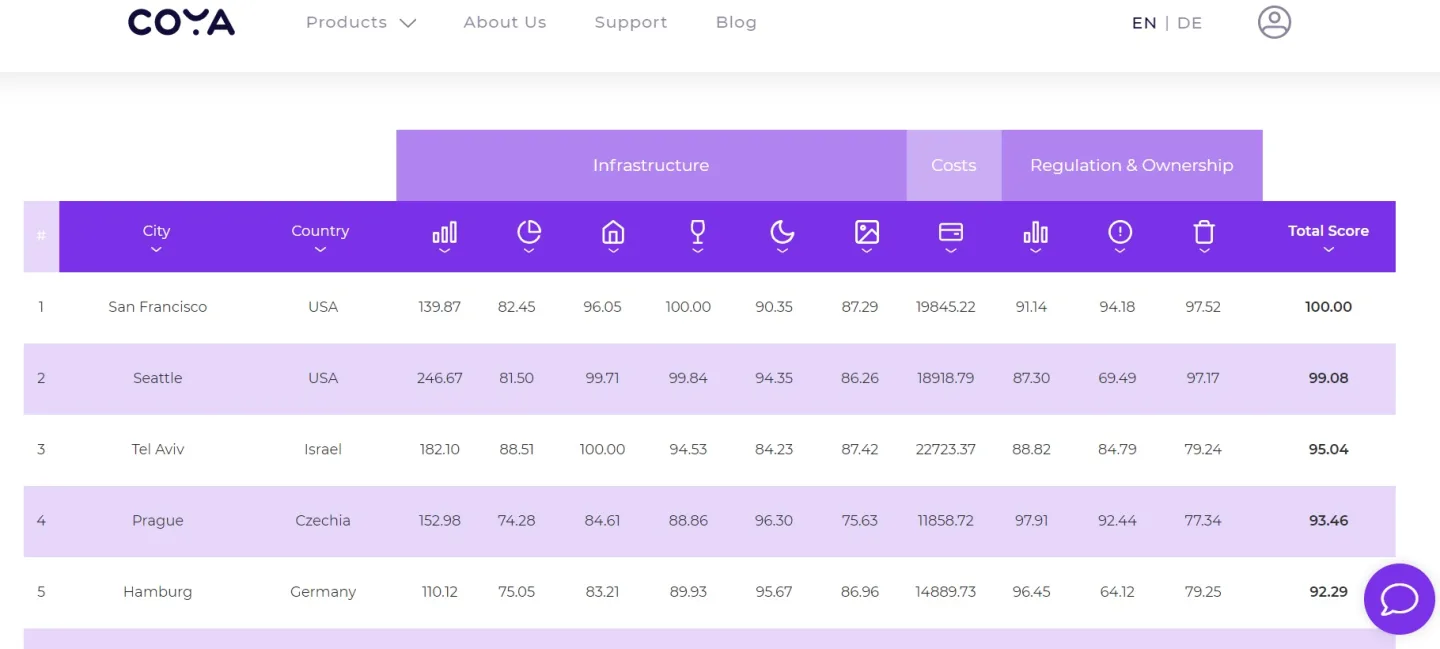This screenshot has width=1440, height=649.
Task: Select the Prague city cell
Action: click(x=158, y=520)
